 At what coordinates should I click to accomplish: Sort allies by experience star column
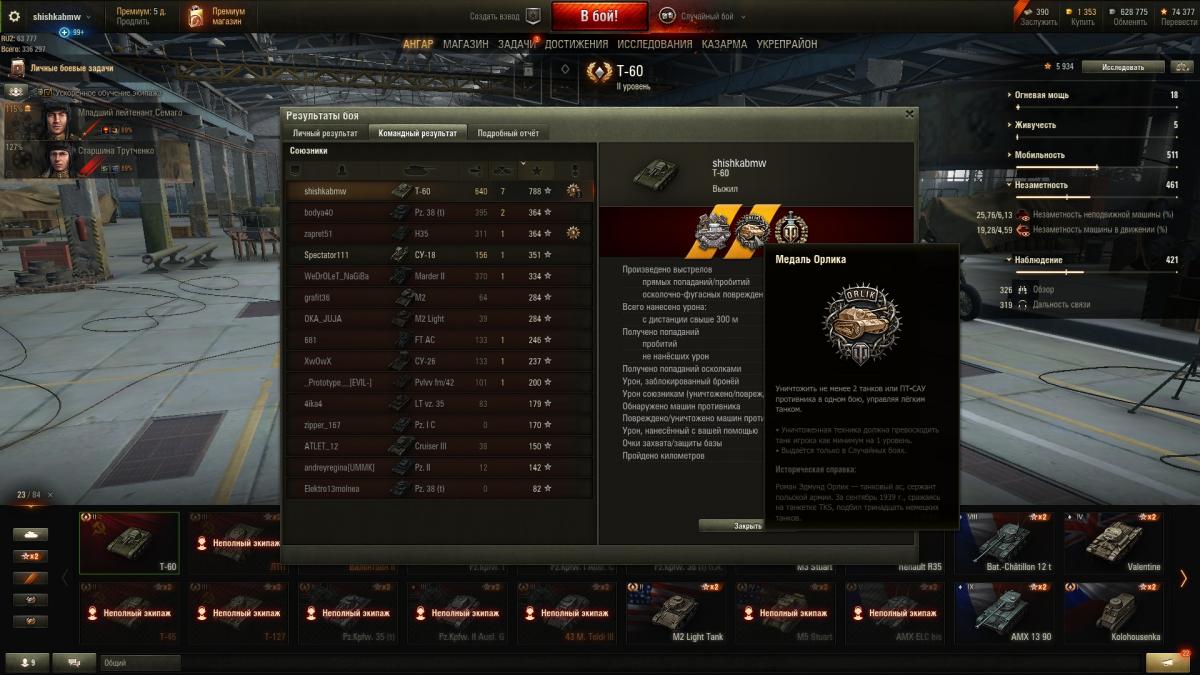click(536, 171)
